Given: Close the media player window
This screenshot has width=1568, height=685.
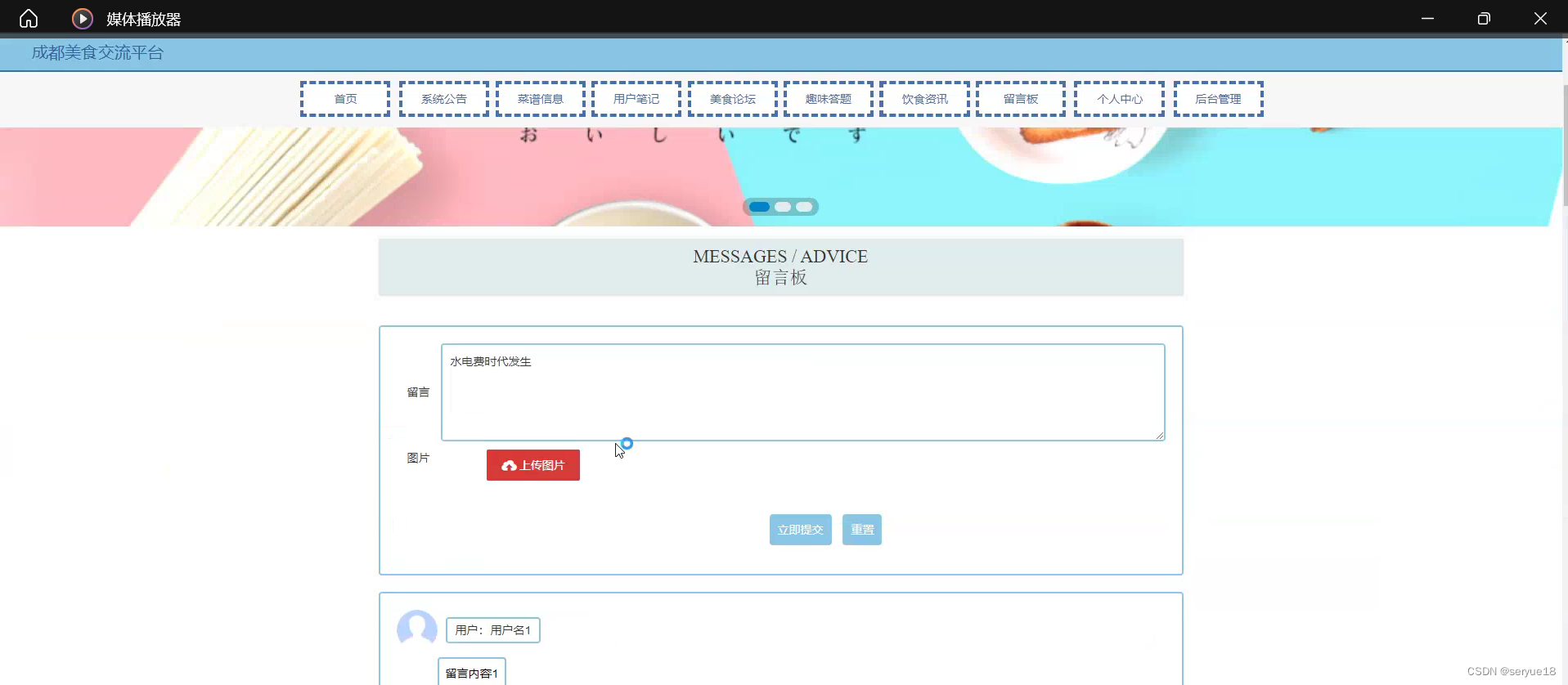Looking at the screenshot, I should (1540, 18).
